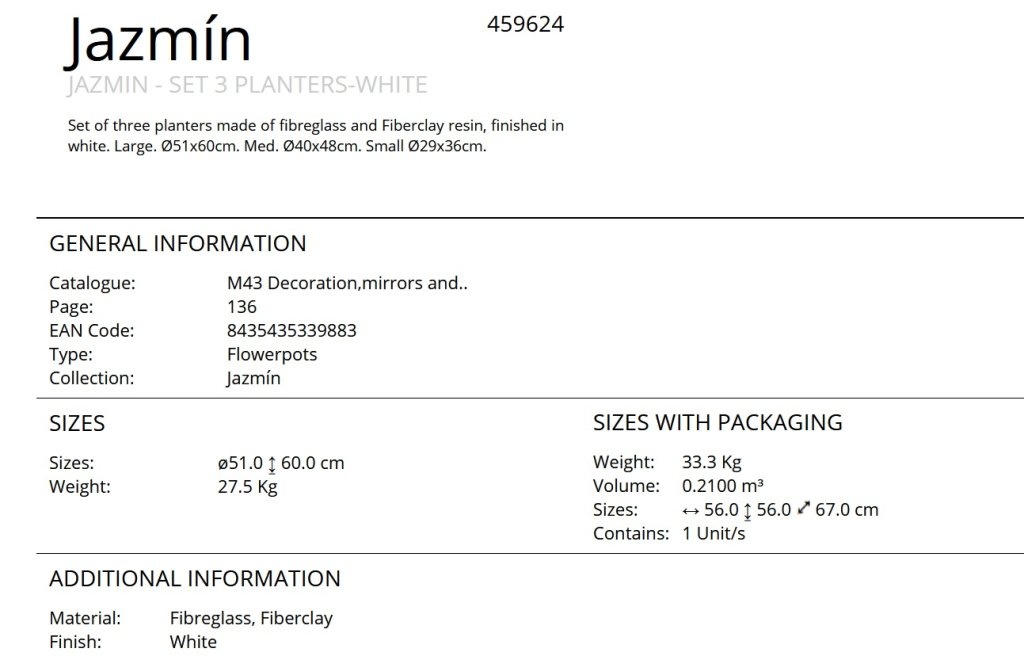Click the catalogue value M43 Decoration,mirrors and..
This screenshot has width=1024, height=656.
coord(347,283)
